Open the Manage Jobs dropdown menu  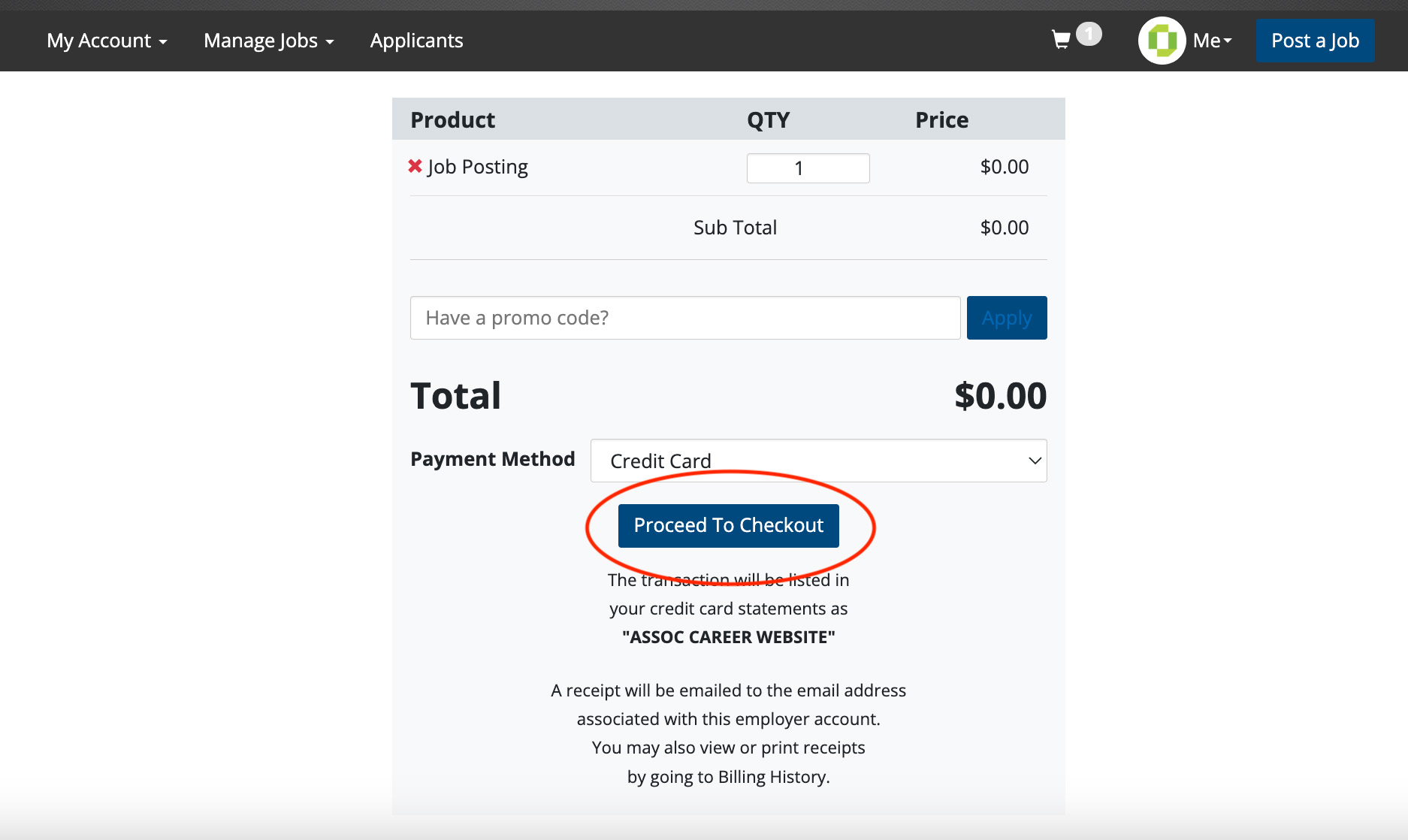click(x=268, y=41)
